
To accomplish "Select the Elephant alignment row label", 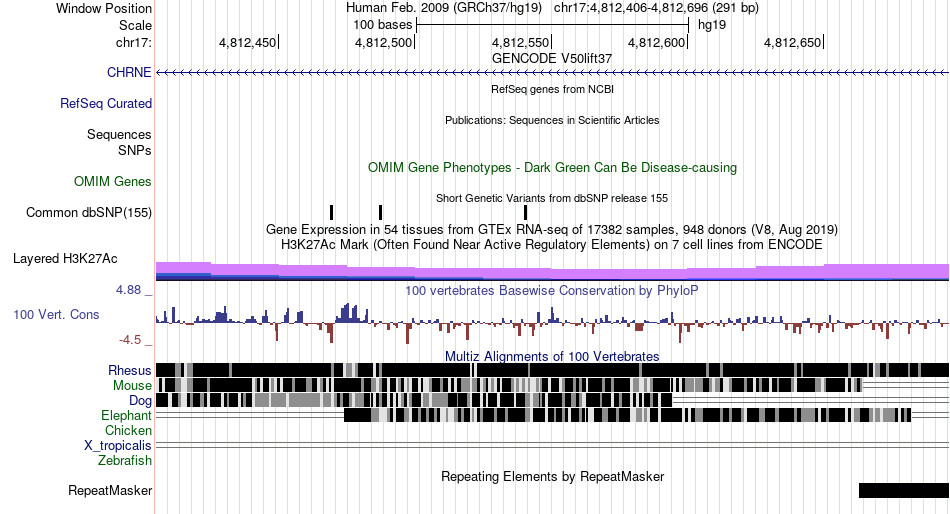I will pos(126,415).
